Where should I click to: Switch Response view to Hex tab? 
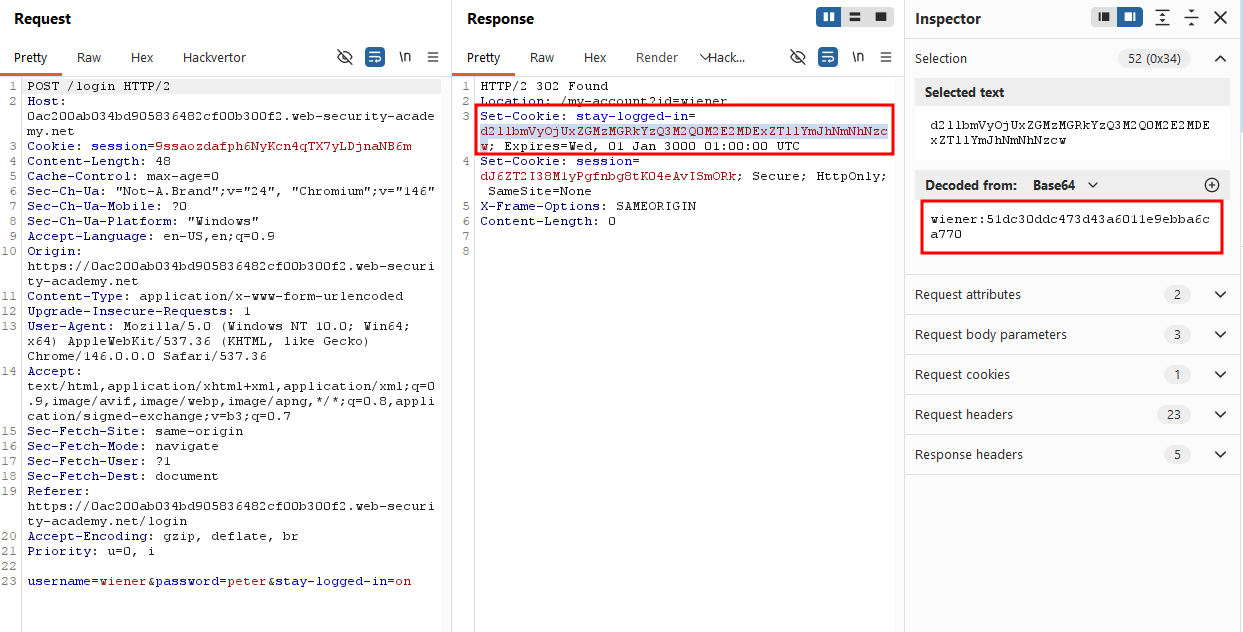point(595,58)
